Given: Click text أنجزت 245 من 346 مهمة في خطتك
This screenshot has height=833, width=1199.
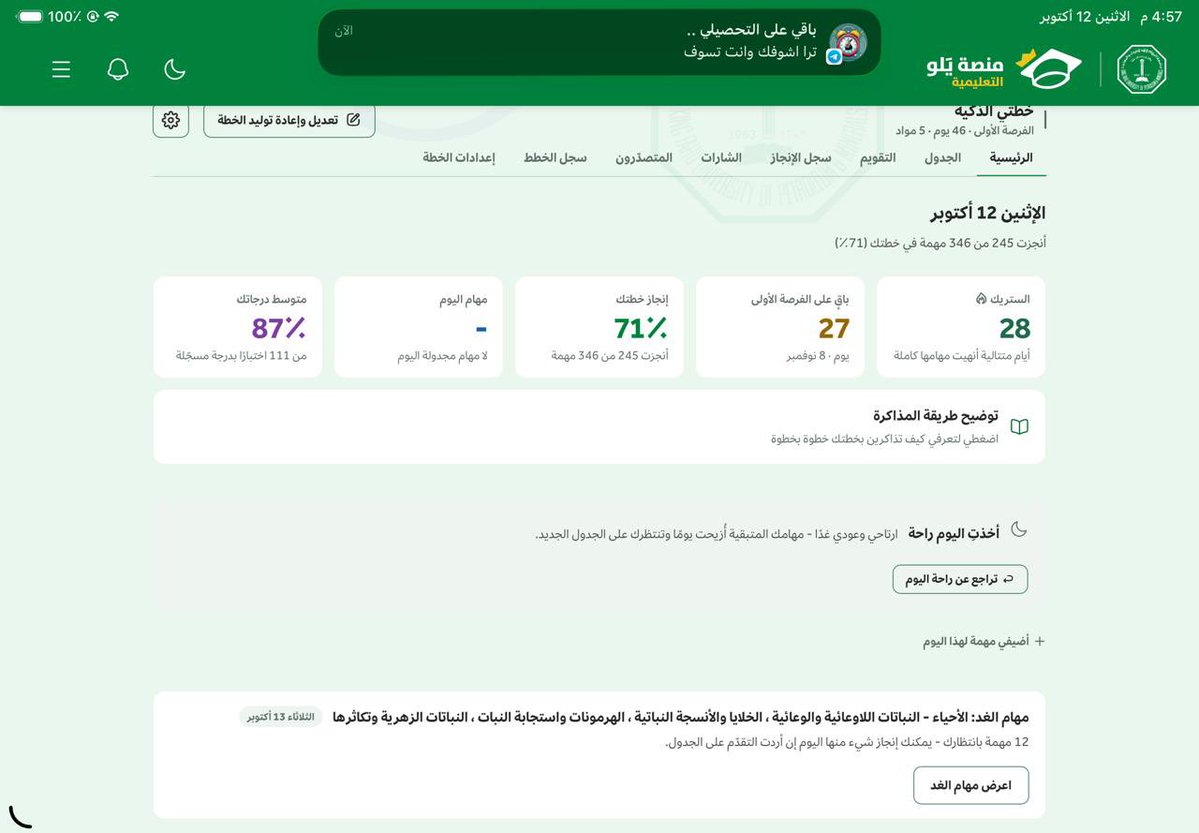Looking at the screenshot, I should [941, 243].
